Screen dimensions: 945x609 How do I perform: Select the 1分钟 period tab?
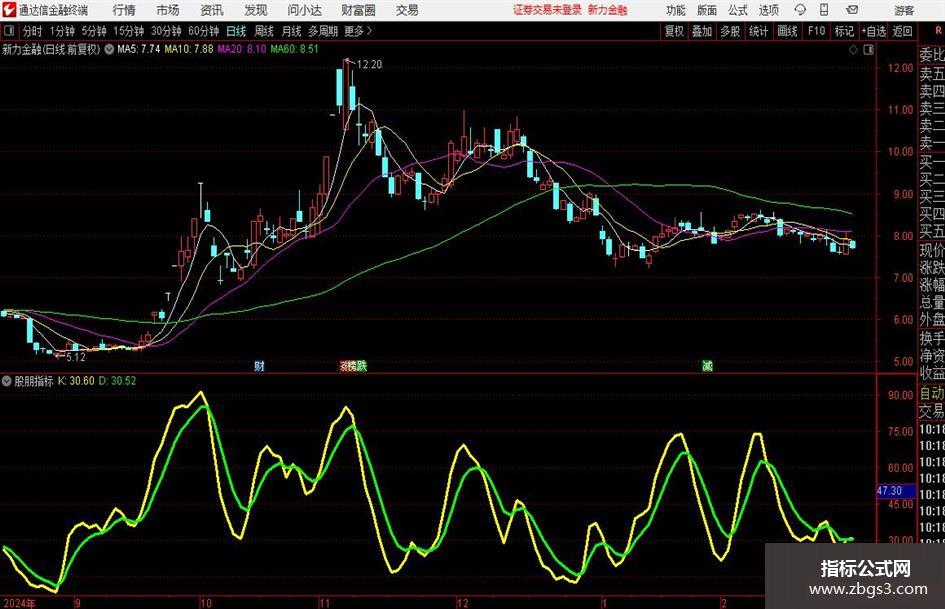click(x=61, y=31)
